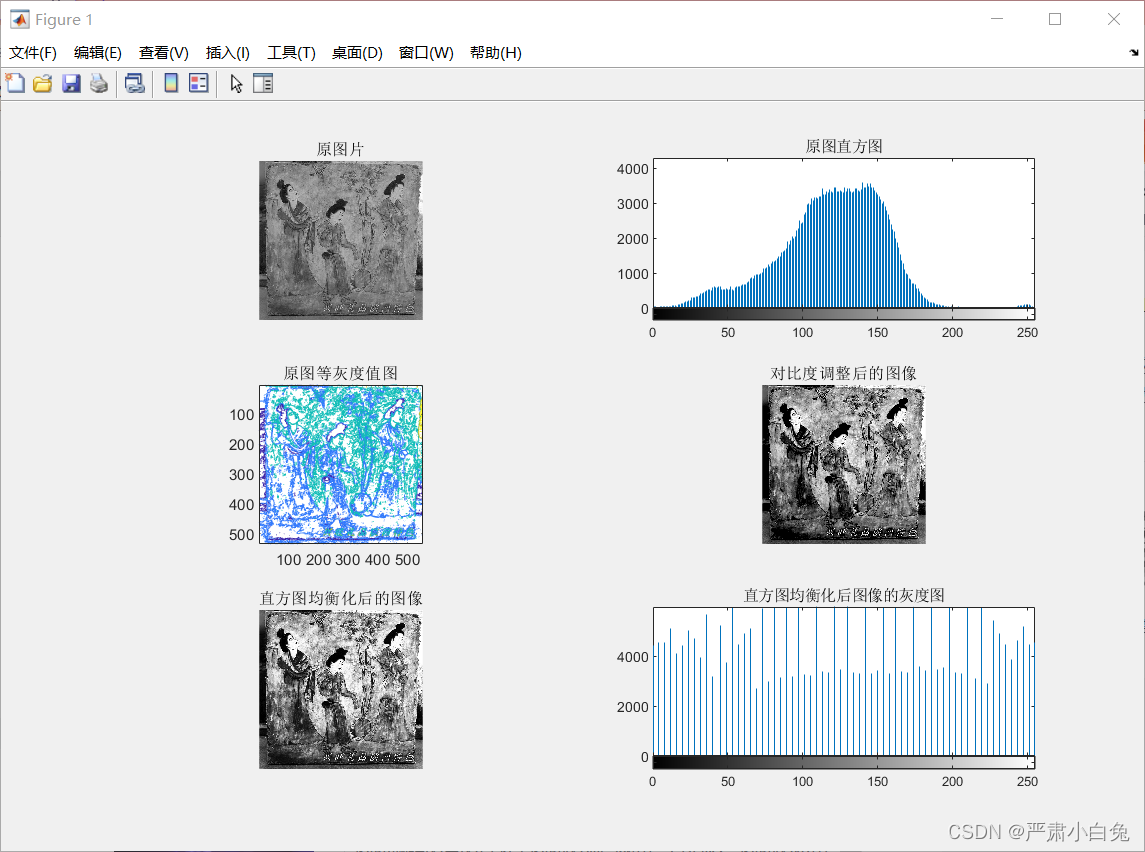Click the 原图直方图 histogram plot
This screenshot has width=1145, height=852.
844,234
